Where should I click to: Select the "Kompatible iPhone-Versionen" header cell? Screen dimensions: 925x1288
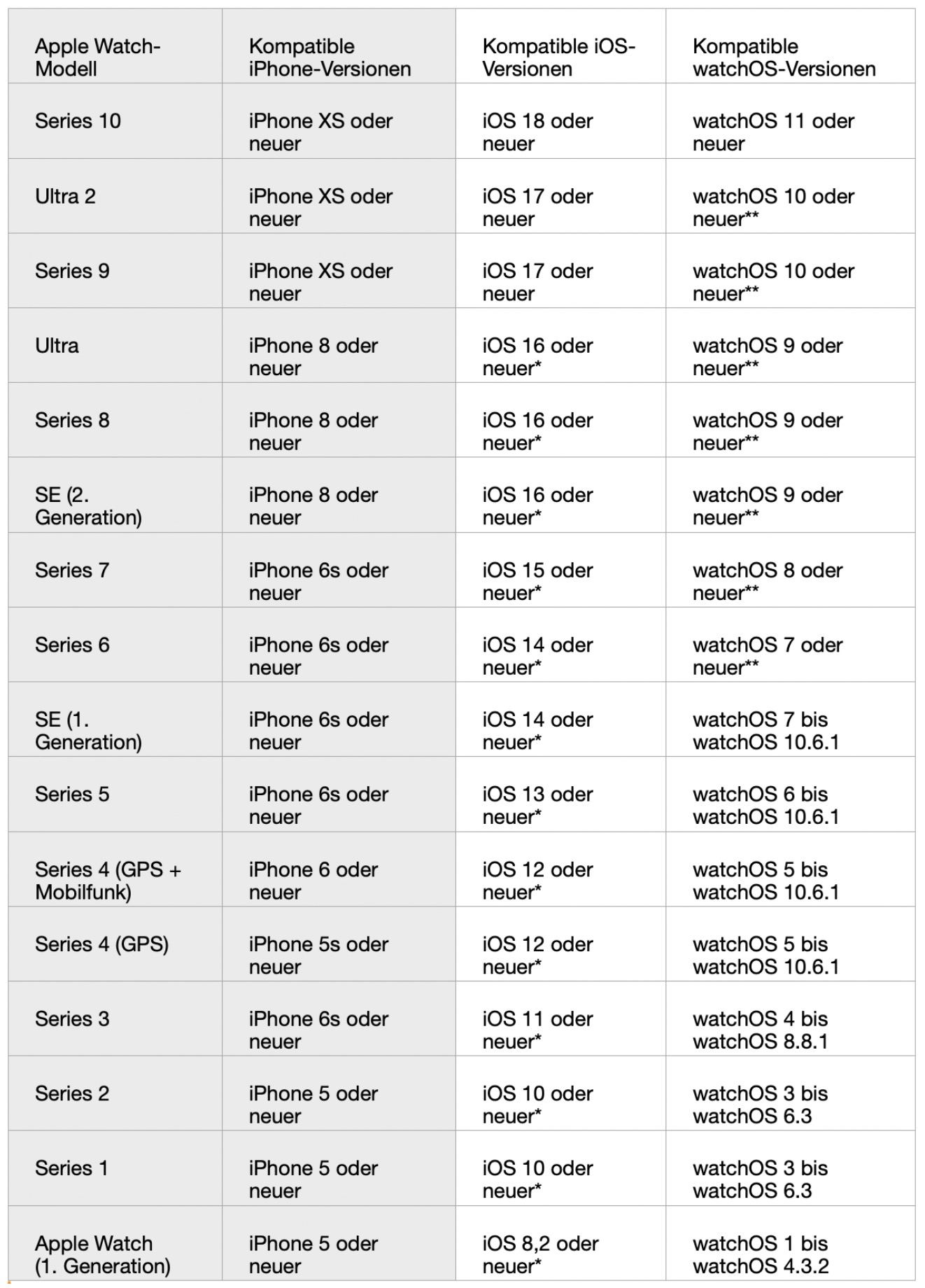[330, 57]
